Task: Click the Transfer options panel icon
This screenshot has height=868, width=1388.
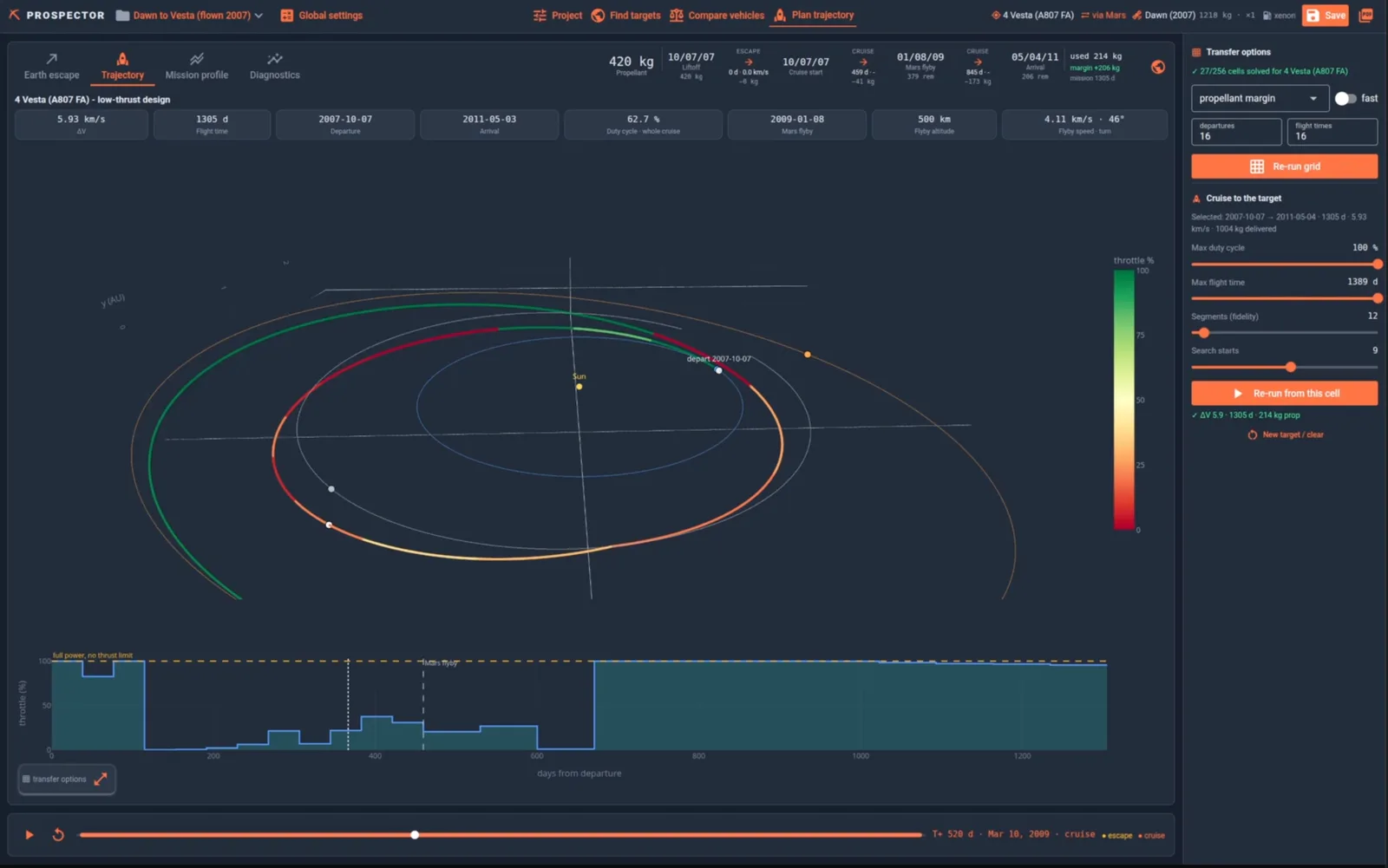Action: click(x=1196, y=52)
